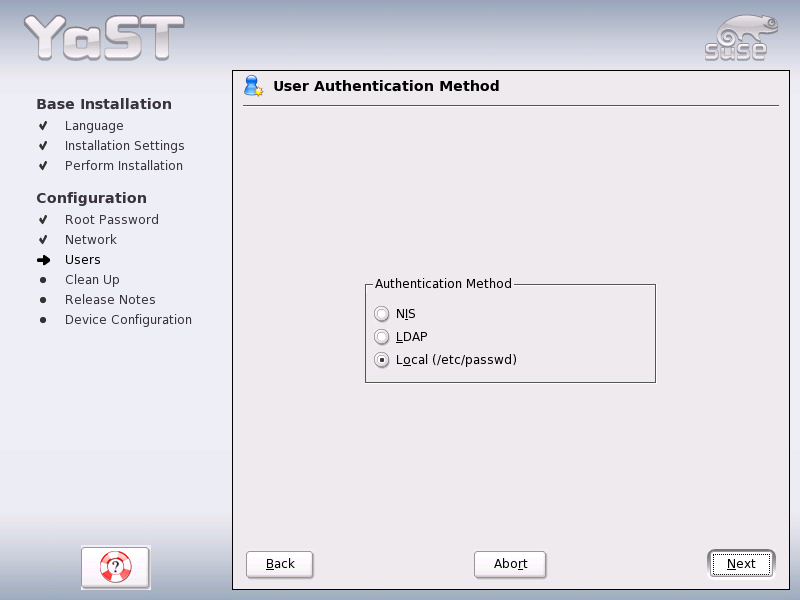The width and height of the screenshot is (800, 600).
Task: Click the Abort button
Action: [510, 563]
